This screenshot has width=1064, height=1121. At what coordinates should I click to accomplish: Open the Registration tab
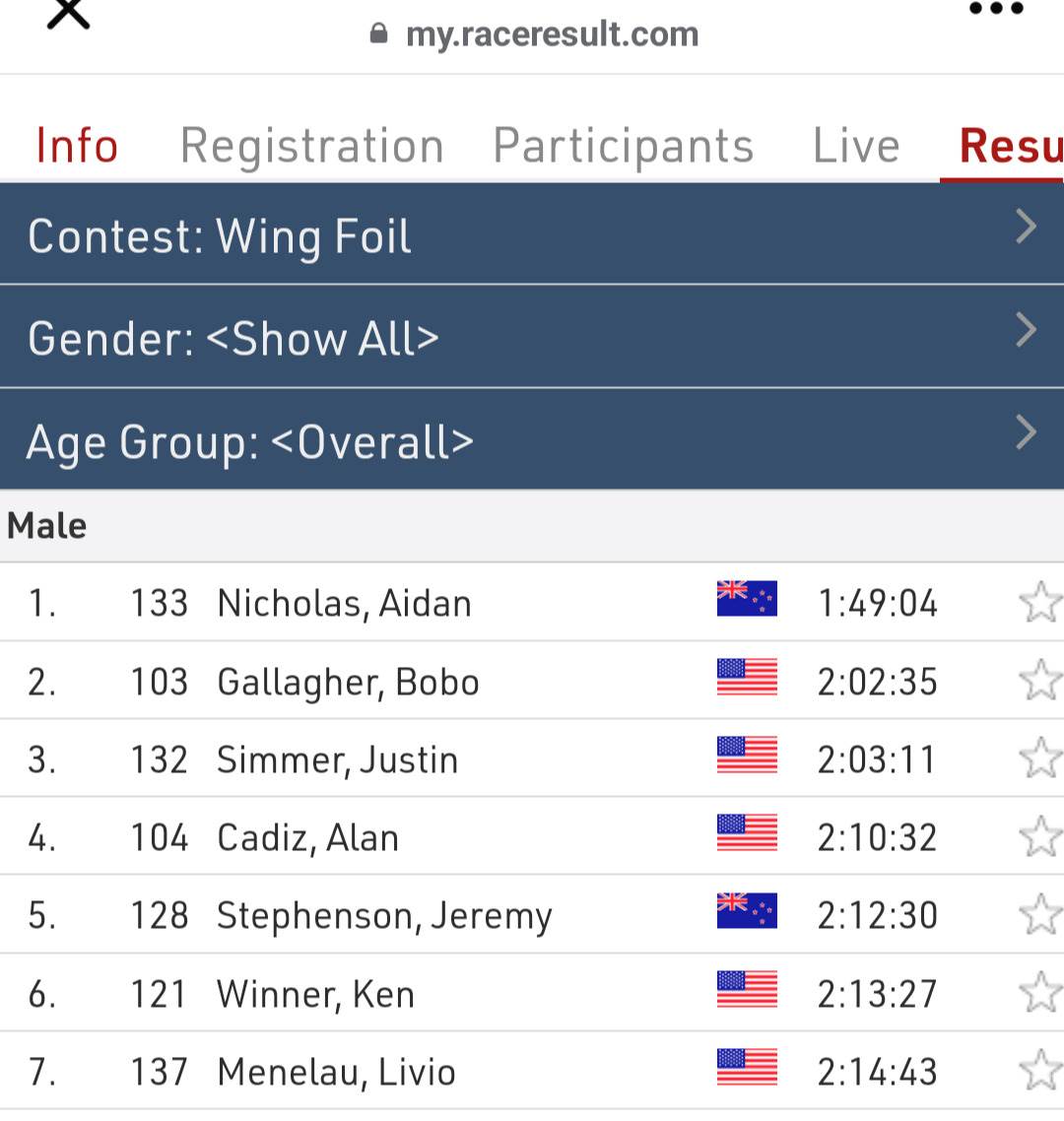click(x=311, y=146)
